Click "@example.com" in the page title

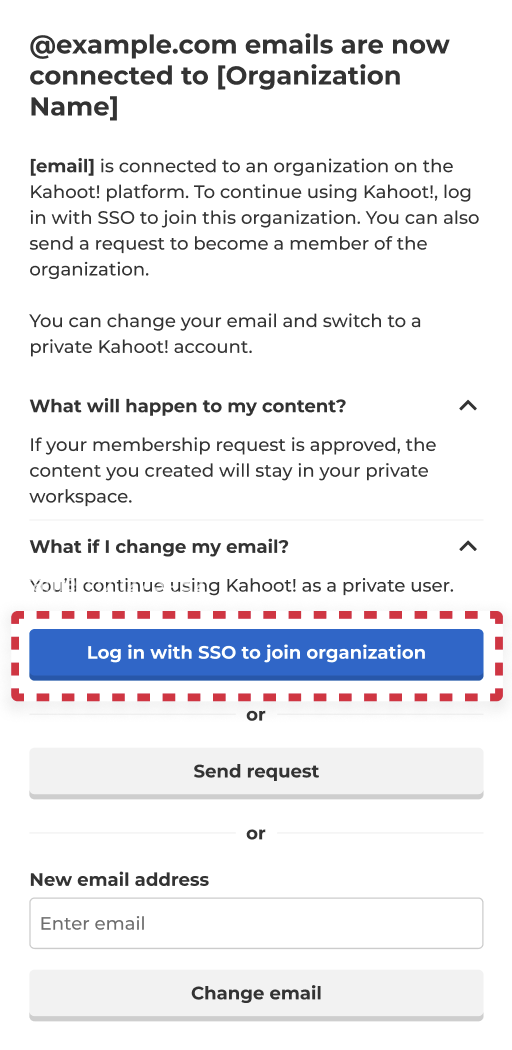pos(134,46)
